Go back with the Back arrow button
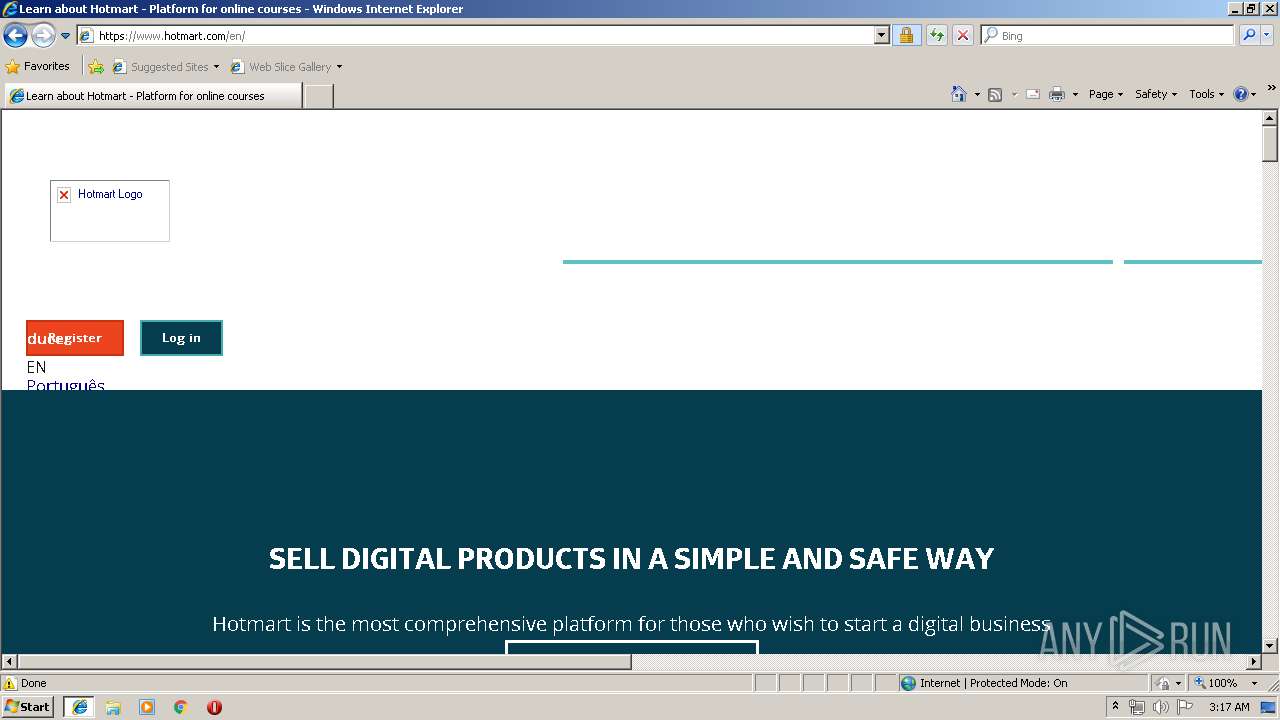The height and width of the screenshot is (720, 1280). tap(15, 36)
